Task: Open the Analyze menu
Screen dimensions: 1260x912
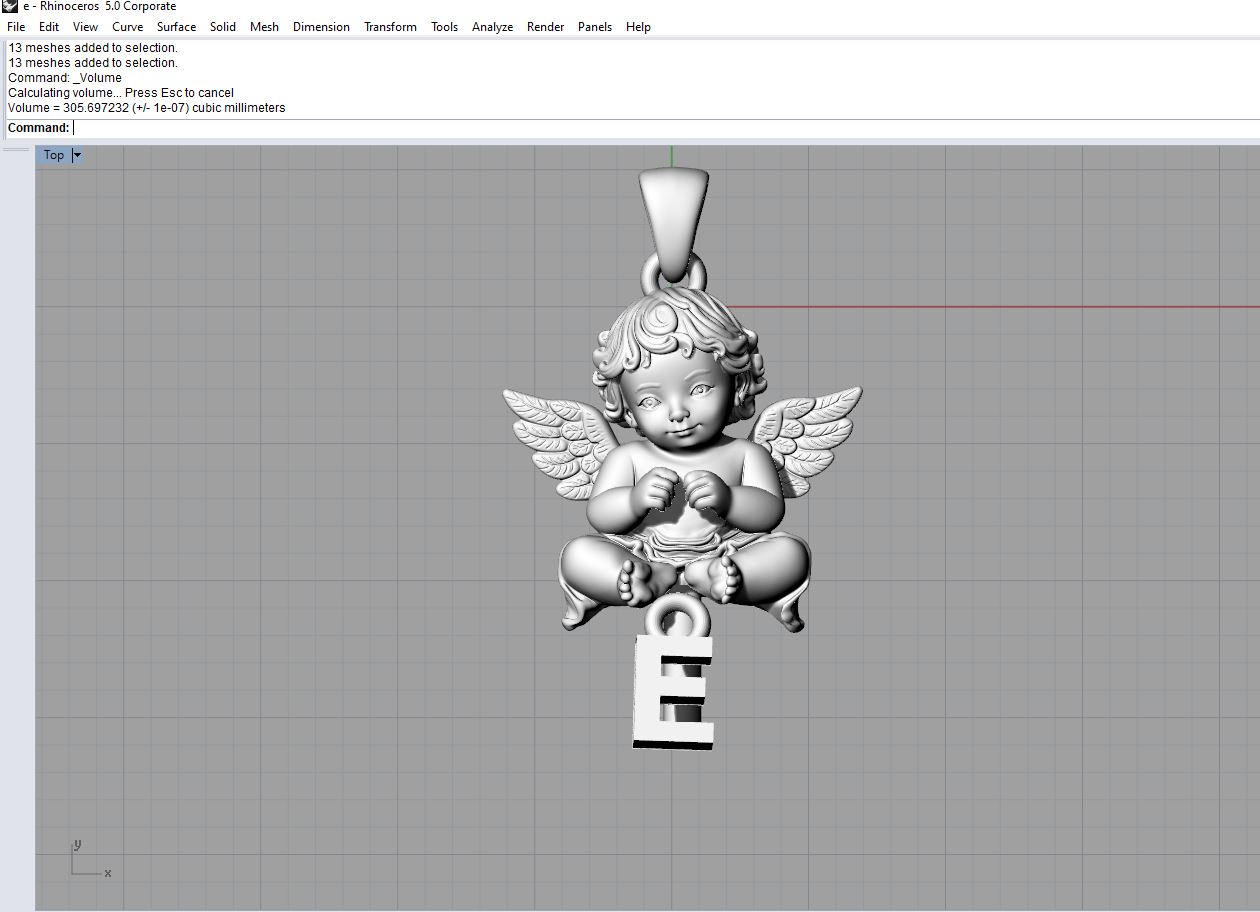Action: [492, 27]
